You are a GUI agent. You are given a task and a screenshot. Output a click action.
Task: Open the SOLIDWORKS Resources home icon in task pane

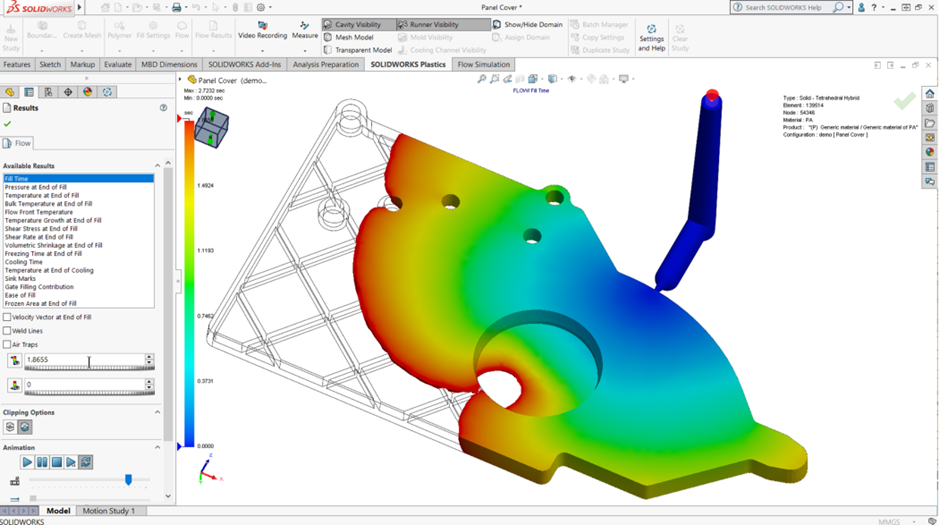930,93
